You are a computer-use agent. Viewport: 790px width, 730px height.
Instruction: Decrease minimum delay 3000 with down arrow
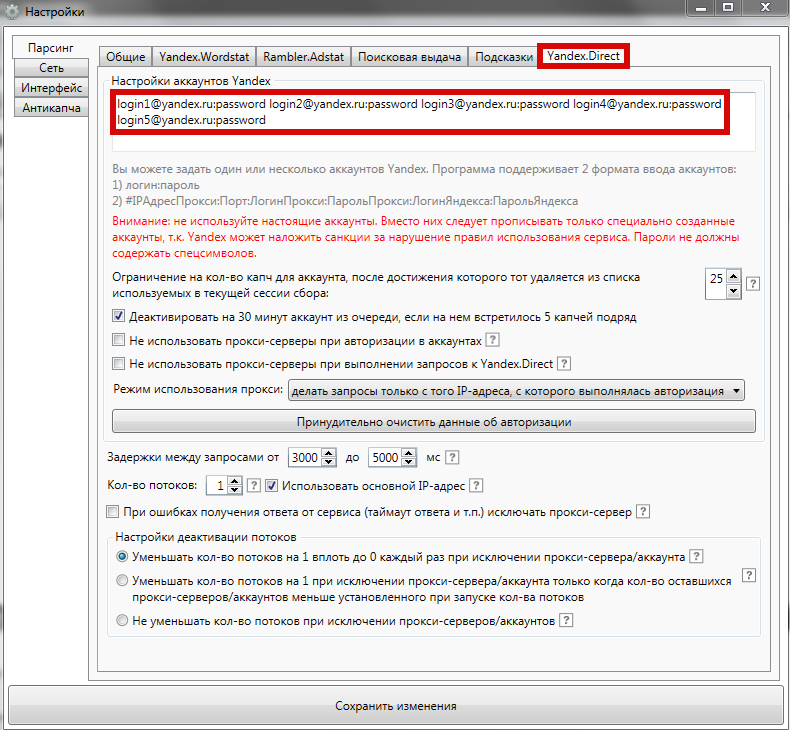tap(328, 461)
